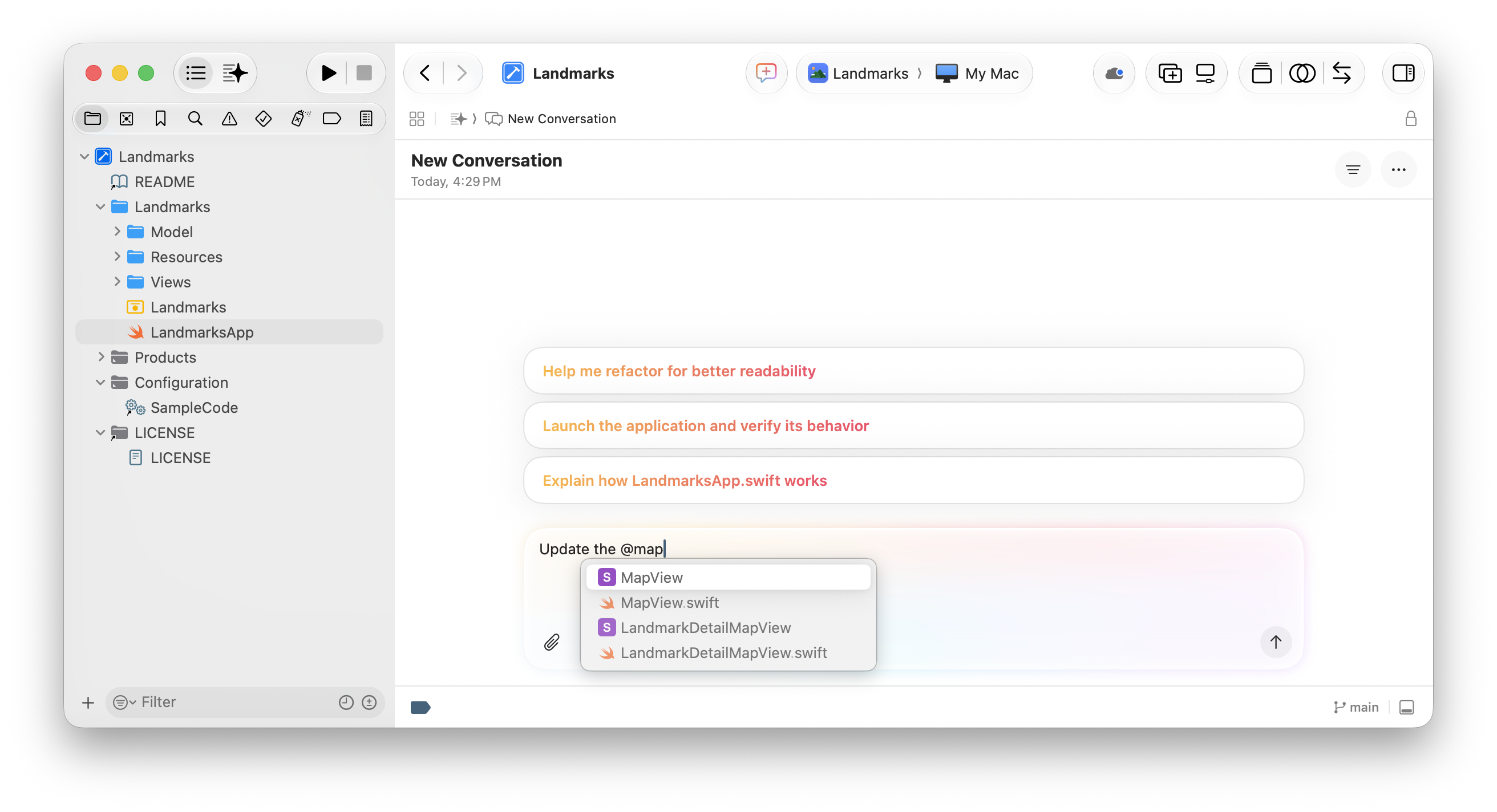This screenshot has height=812, width=1497.
Task: Open the code review arrows icon
Action: (x=1341, y=73)
